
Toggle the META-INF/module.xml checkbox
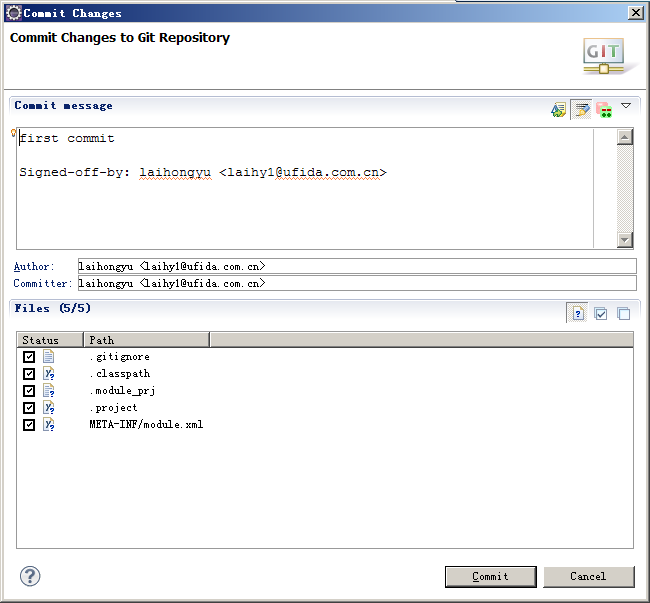[29, 425]
